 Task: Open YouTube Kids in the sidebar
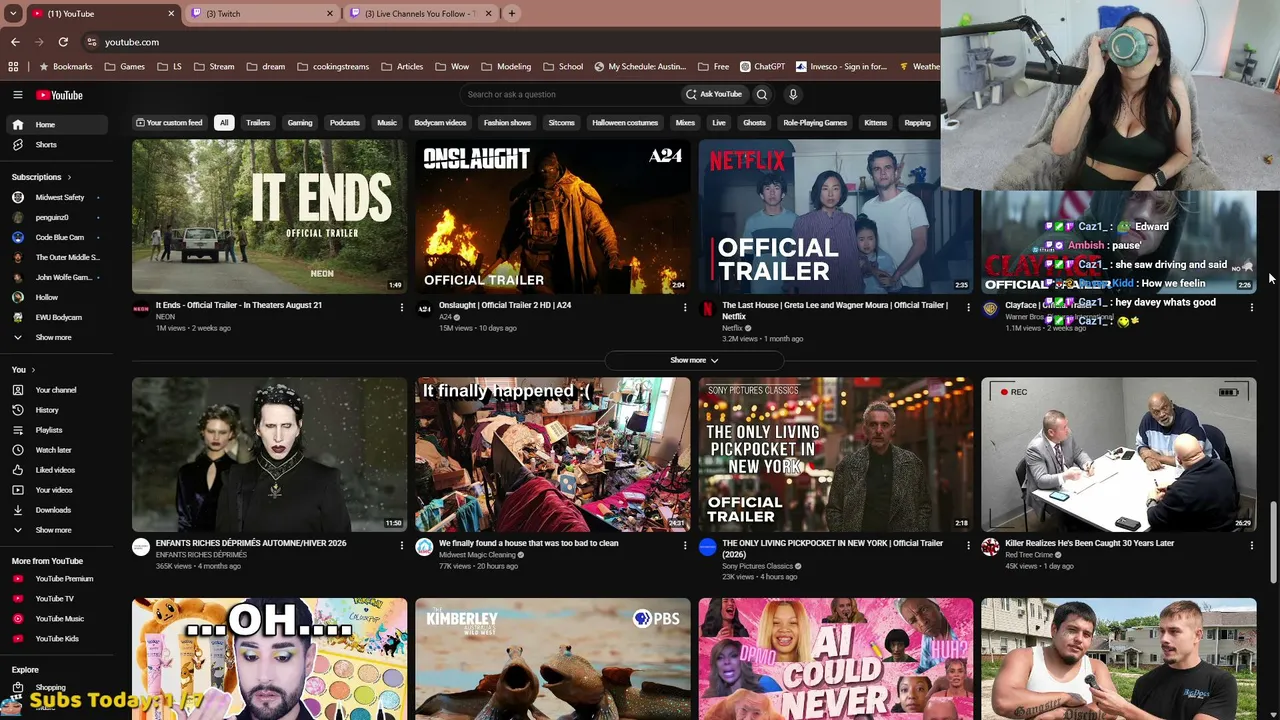click(56, 639)
